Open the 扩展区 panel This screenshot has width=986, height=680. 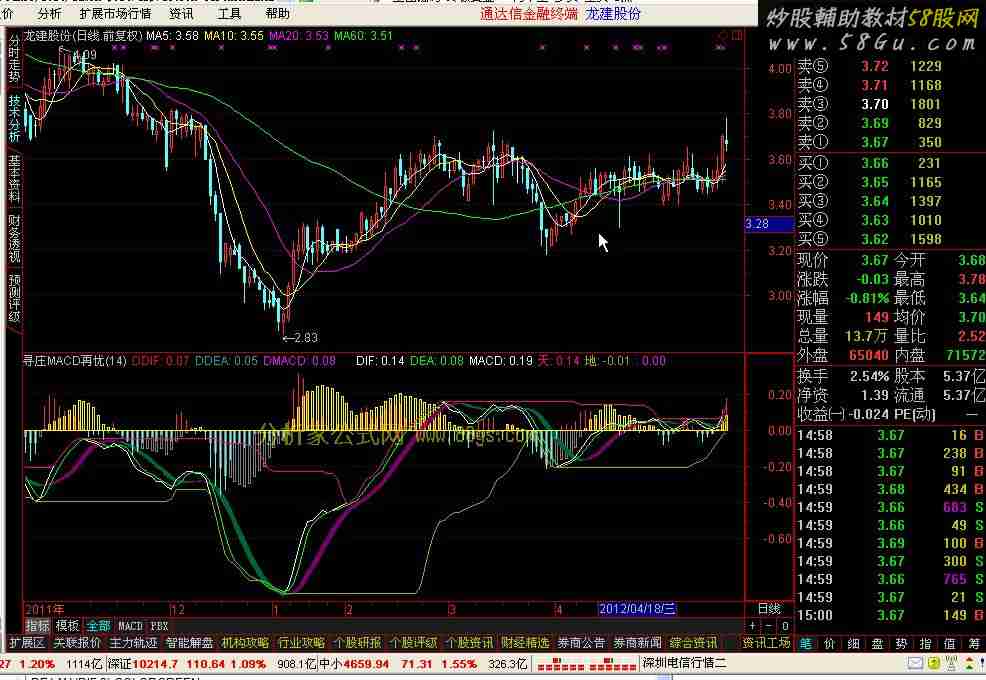[x=27, y=643]
